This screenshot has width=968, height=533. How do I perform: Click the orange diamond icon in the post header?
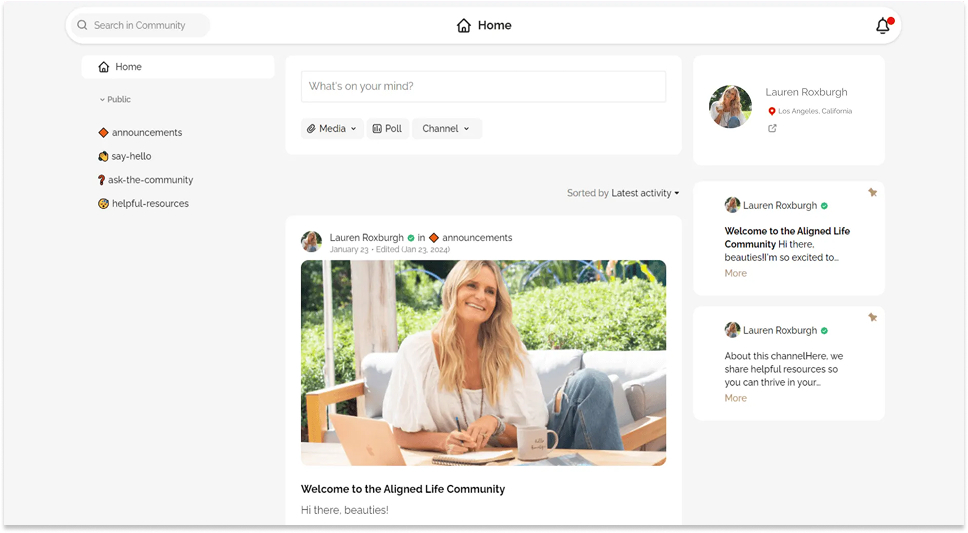434,238
